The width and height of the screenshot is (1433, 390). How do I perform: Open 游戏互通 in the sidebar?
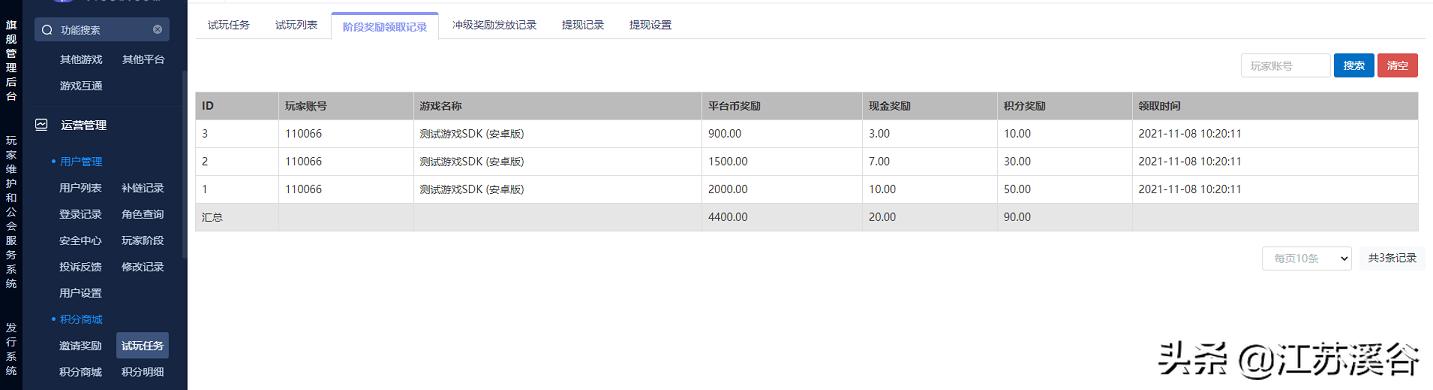coord(81,86)
